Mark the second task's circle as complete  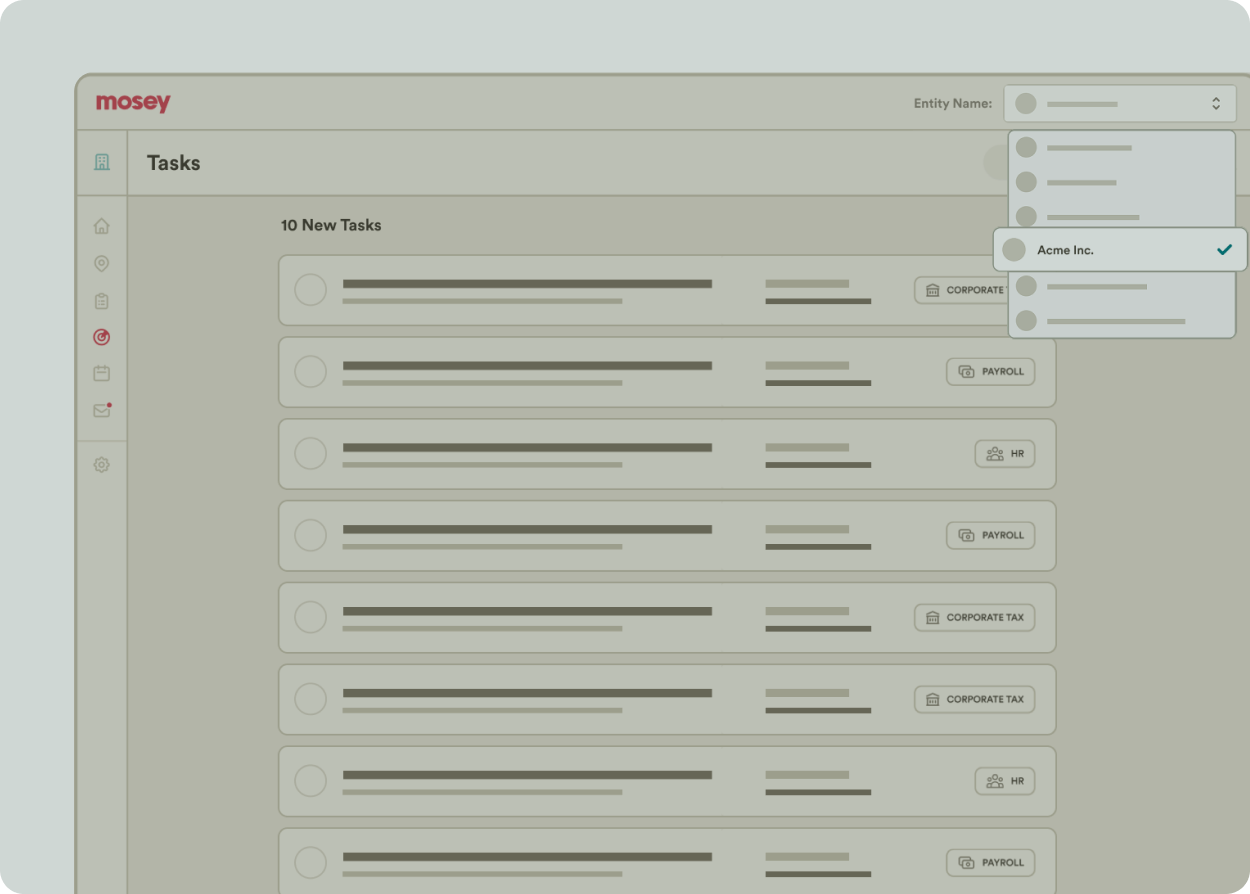pos(311,372)
